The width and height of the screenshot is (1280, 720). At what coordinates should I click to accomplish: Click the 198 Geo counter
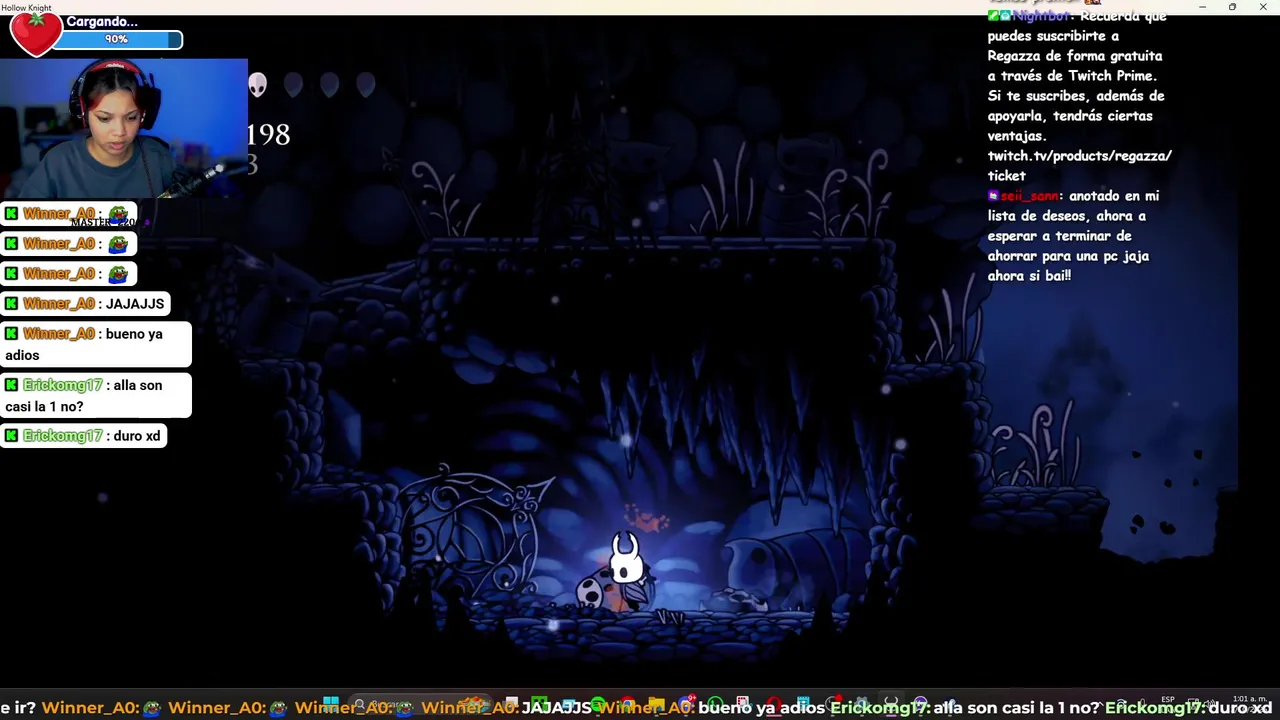pos(268,135)
